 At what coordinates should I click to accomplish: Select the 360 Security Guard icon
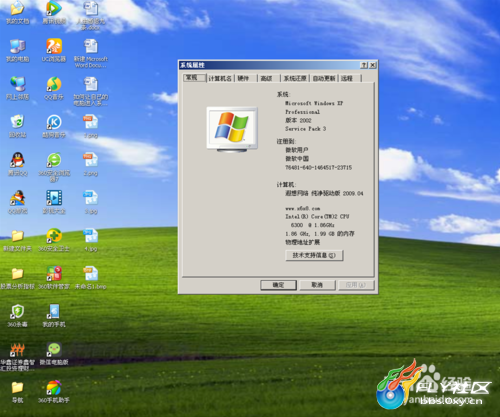[x=54, y=236]
